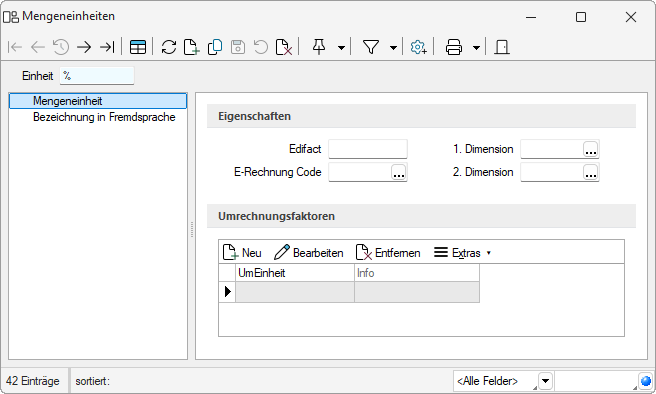Open pin dropdown arrow

pyautogui.click(x=341, y=48)
